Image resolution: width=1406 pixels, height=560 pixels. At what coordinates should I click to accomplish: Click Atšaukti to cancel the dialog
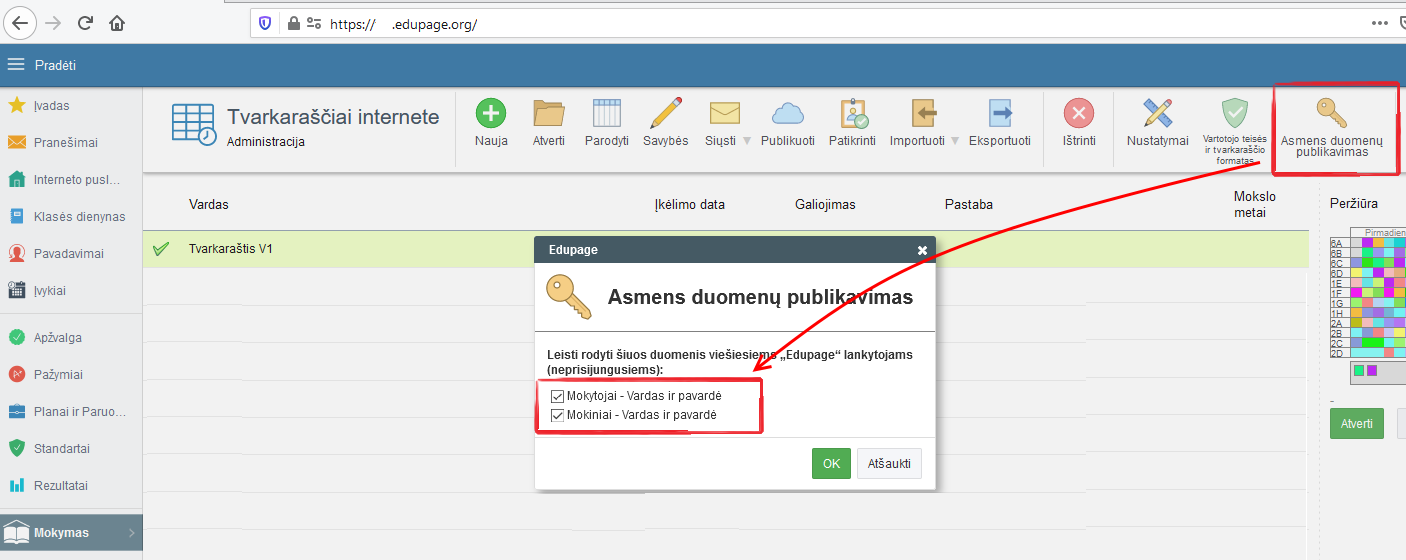(x=889, y=464)
